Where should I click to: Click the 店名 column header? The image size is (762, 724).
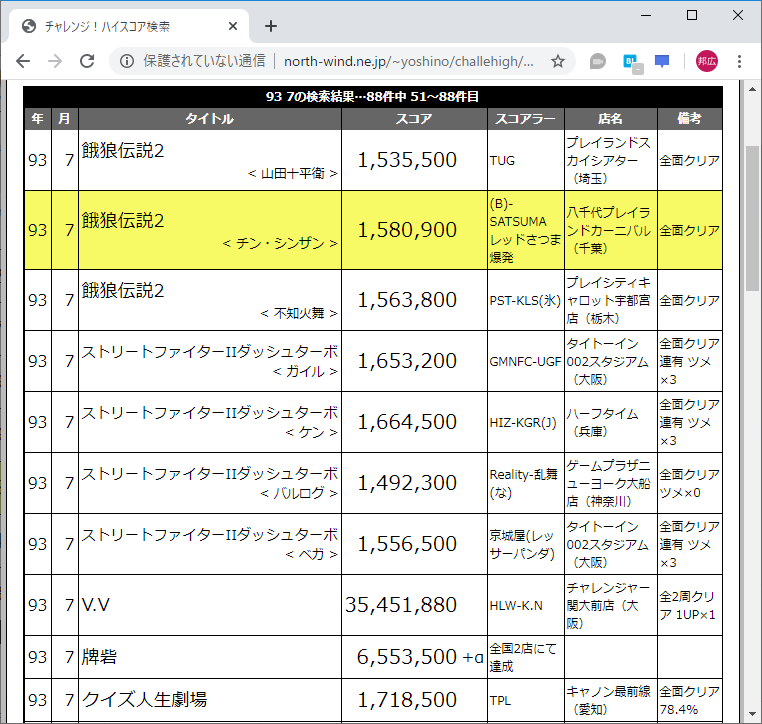pos(610,119)
